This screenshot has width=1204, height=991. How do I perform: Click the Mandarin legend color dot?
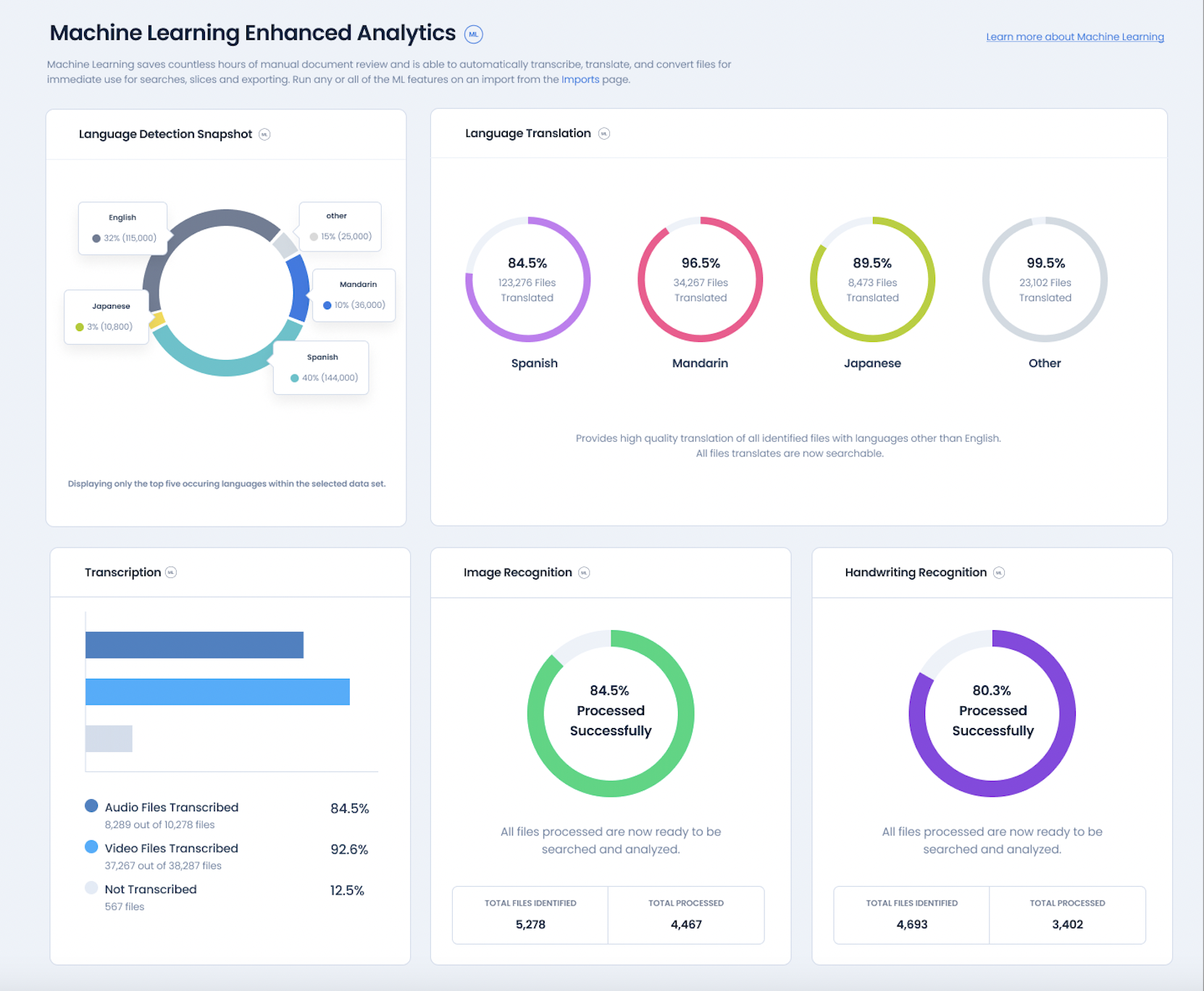click(x=327, y=305)
